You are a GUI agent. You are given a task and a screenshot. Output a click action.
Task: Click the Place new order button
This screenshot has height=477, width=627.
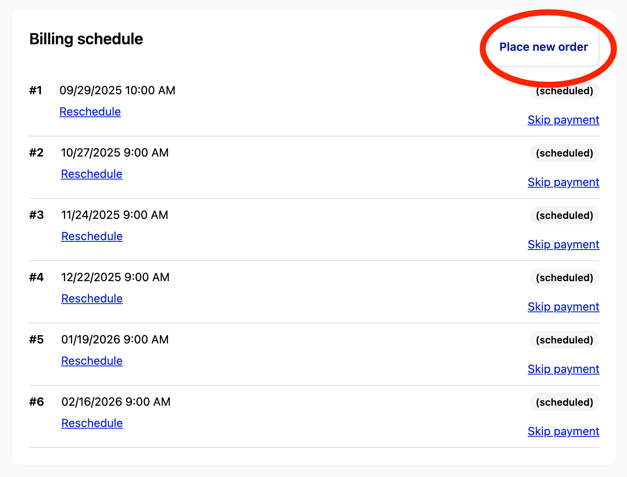[543, 47]
